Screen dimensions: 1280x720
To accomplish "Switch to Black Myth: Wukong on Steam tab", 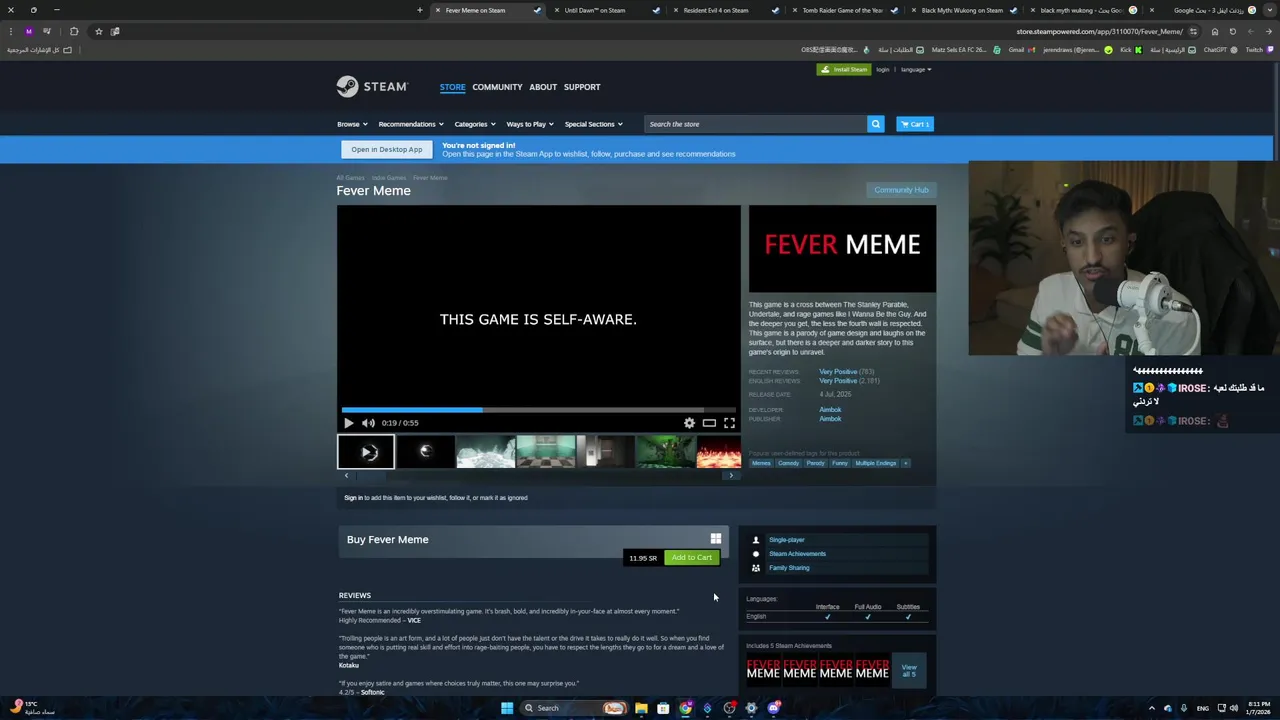I will 962,10.
